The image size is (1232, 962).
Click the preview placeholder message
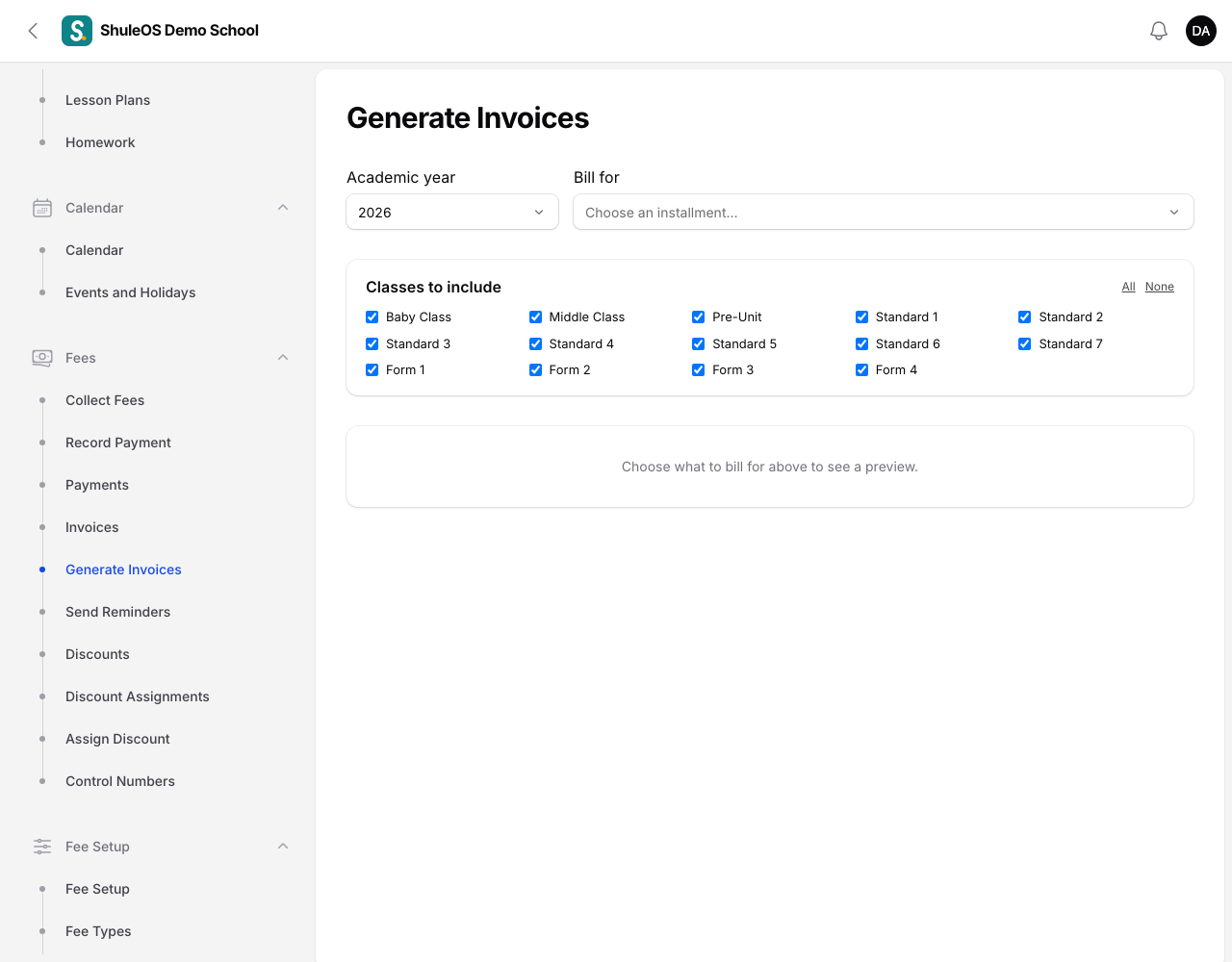(x=770, y=467)
